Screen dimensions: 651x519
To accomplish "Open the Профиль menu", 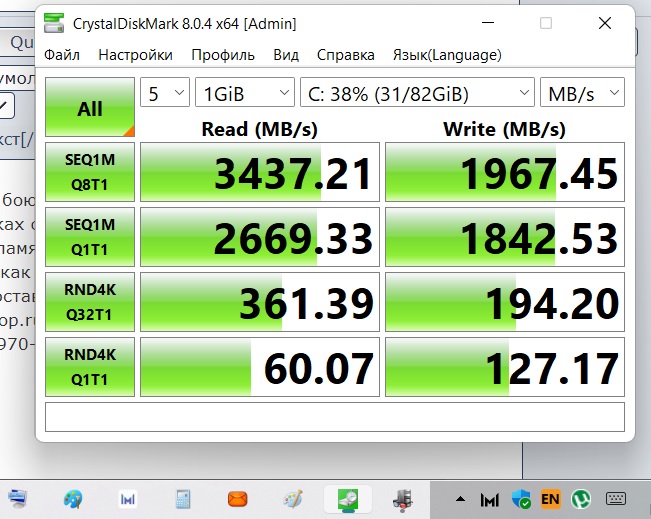I will coord(223,55).
